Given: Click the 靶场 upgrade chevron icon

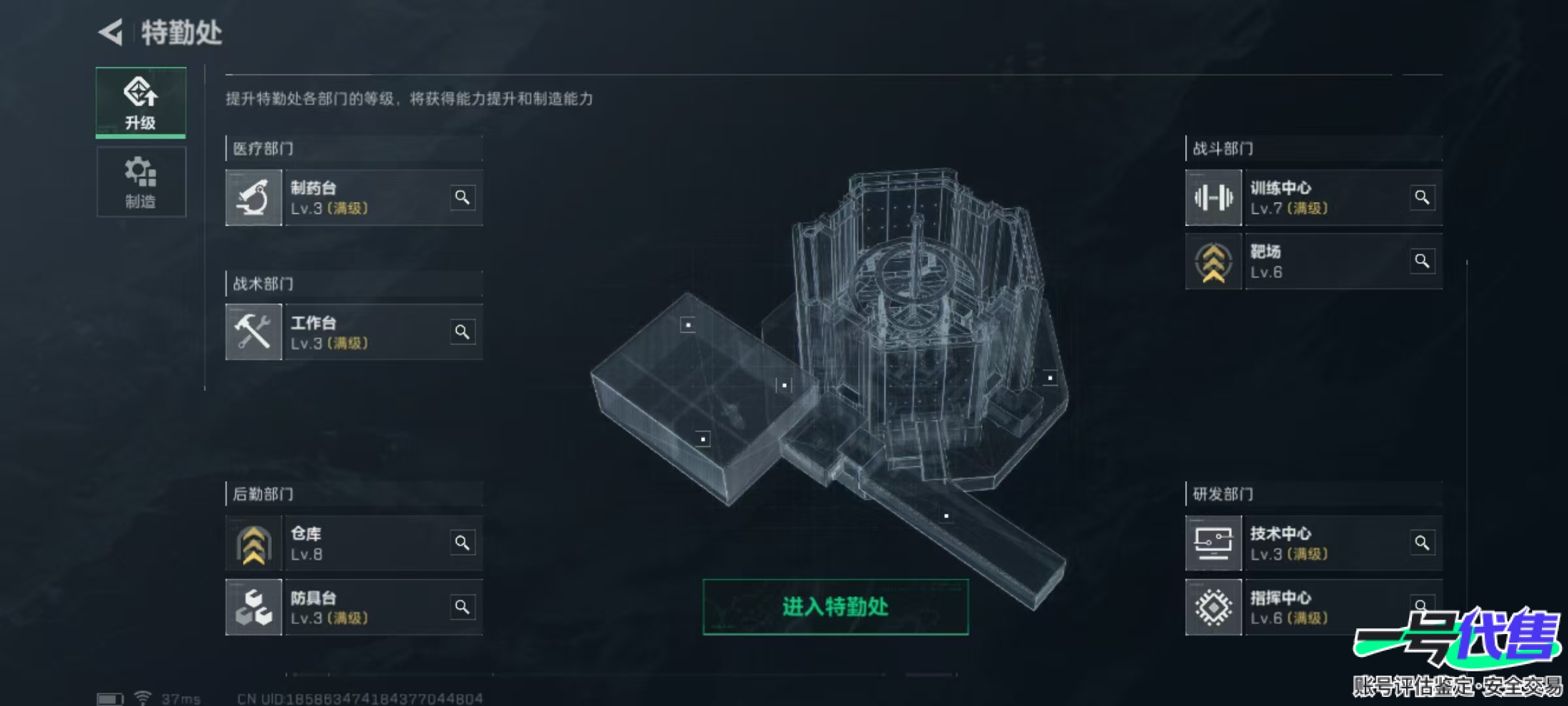Looking at the screenshot, I should coord(1214,261).
